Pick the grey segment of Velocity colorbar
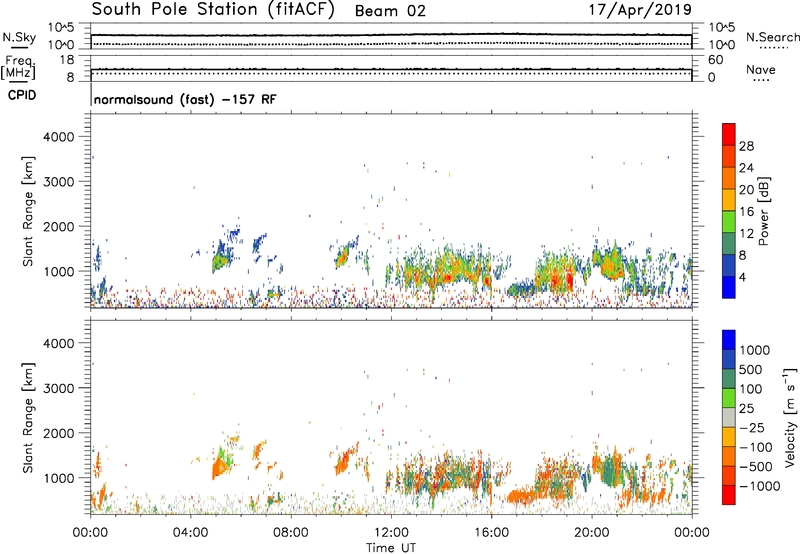The height and width of the screenshot is (554, 800). [x=729, y=417]
